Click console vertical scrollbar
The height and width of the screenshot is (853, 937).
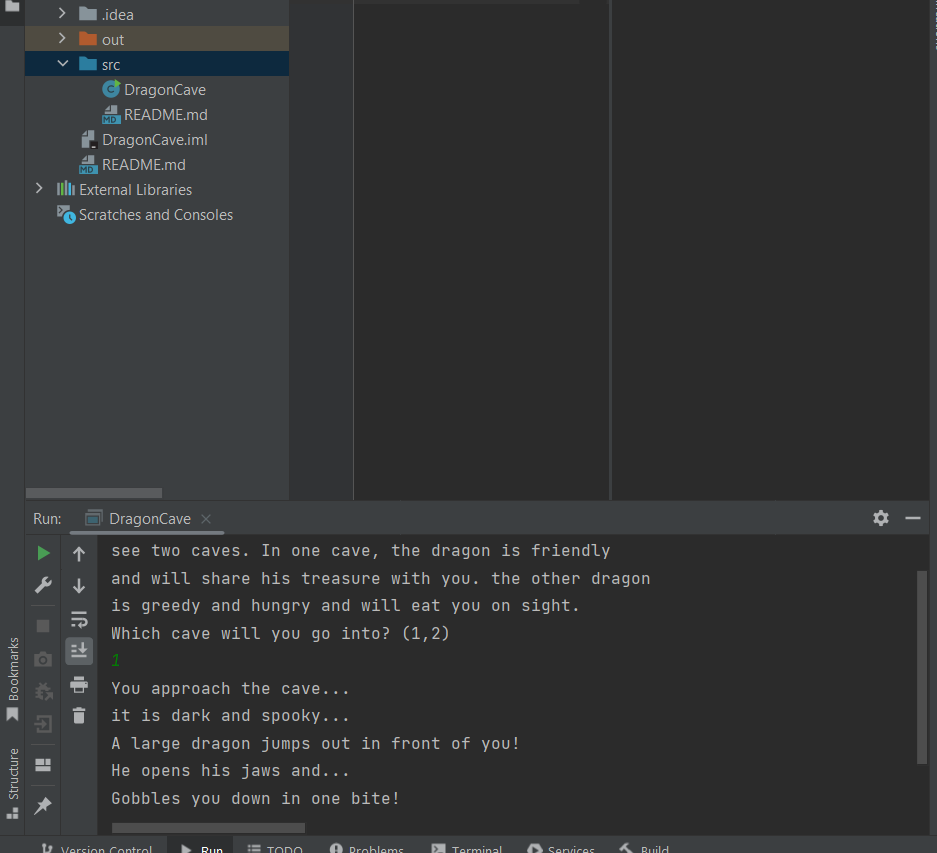tap(921, 667)
